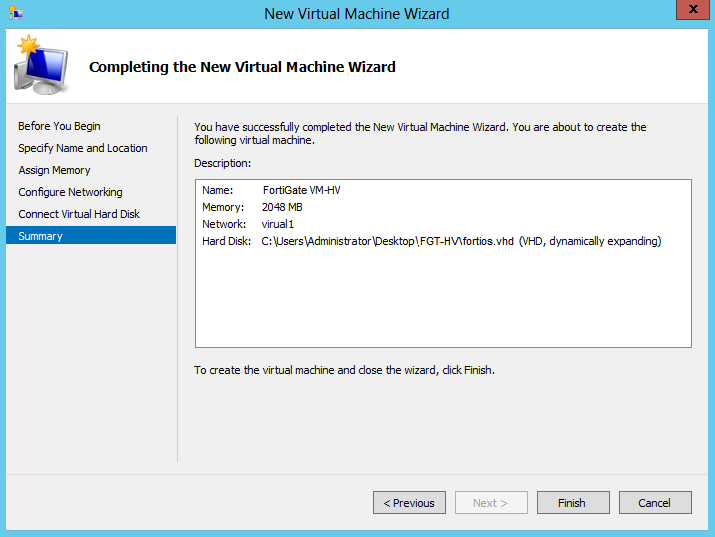Go to Connect Virtual Hard Disk step
Viewport: 715px width, 537px height.
(79, 214)
